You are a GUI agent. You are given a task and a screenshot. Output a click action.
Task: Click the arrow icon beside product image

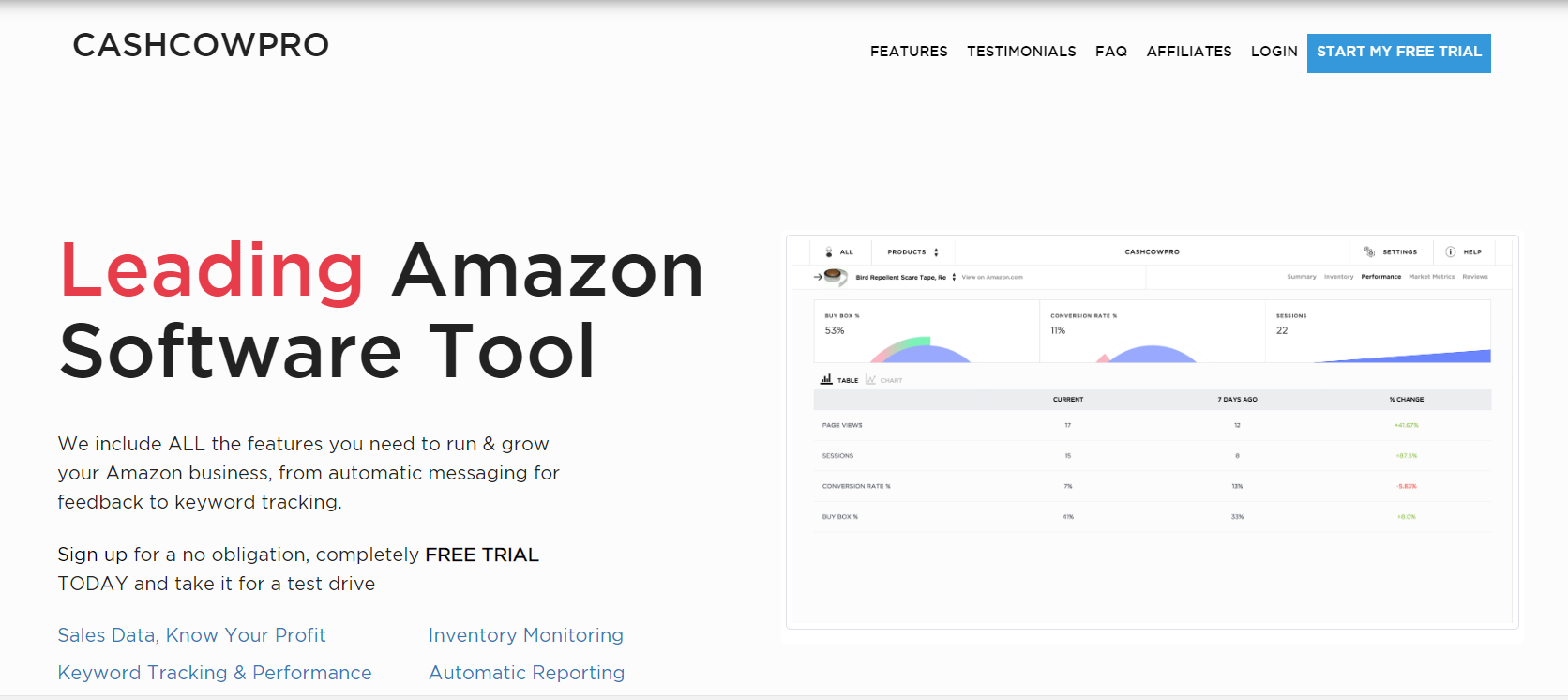click(818, 277)
